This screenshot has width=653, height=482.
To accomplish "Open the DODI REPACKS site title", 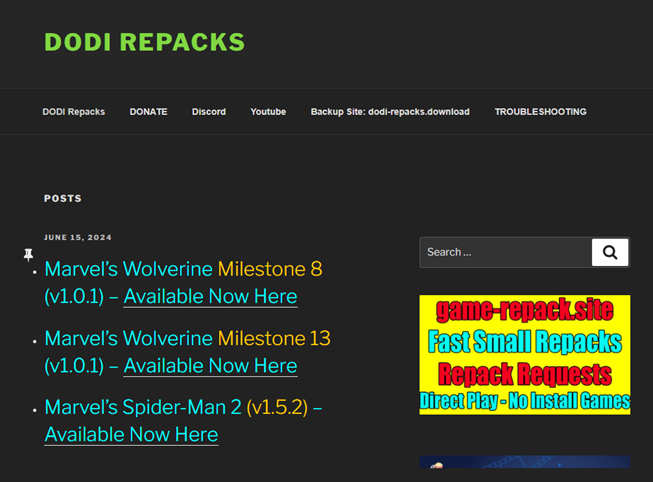I will (x=144, y=42).
